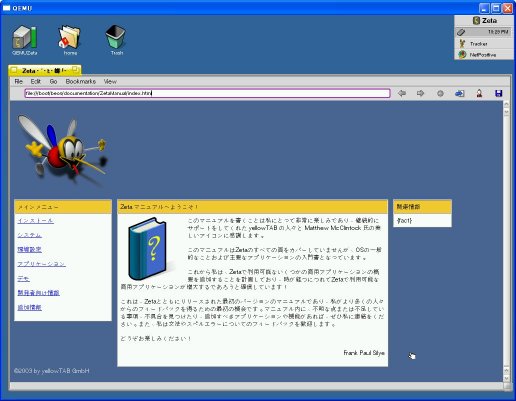This screenshot has width=516, height=401.
Task: Click the Stop loading button
Action: tap(440, 94)
